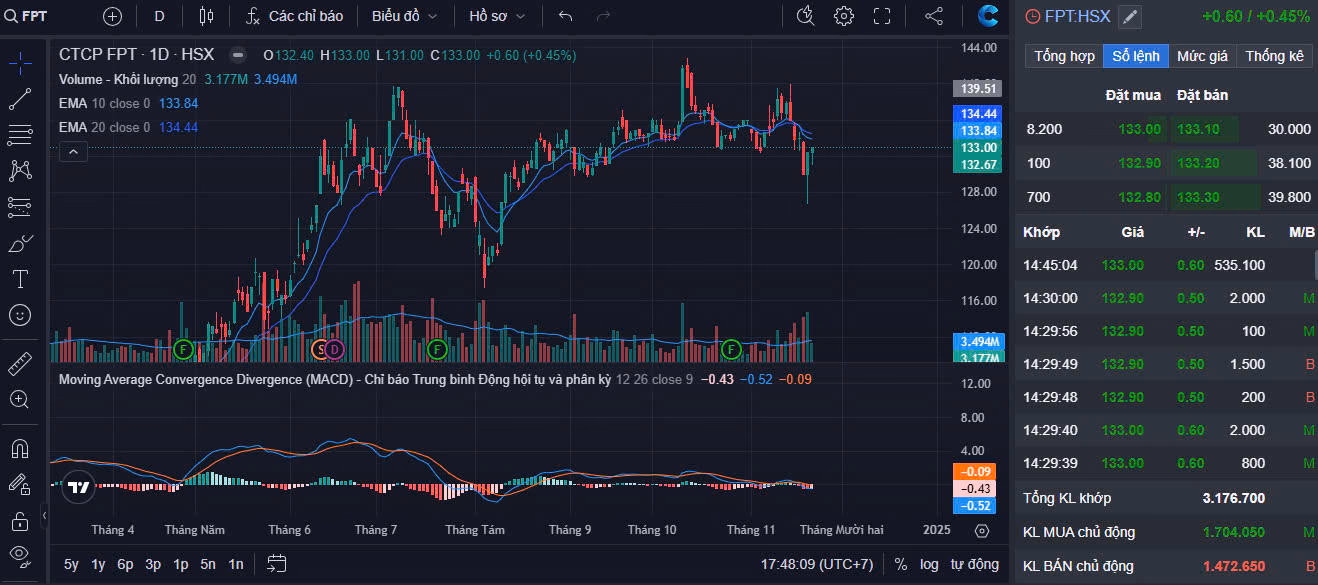
Task: Open the Hồ sơ dropdown menu
Action: (x=495, y=16)
